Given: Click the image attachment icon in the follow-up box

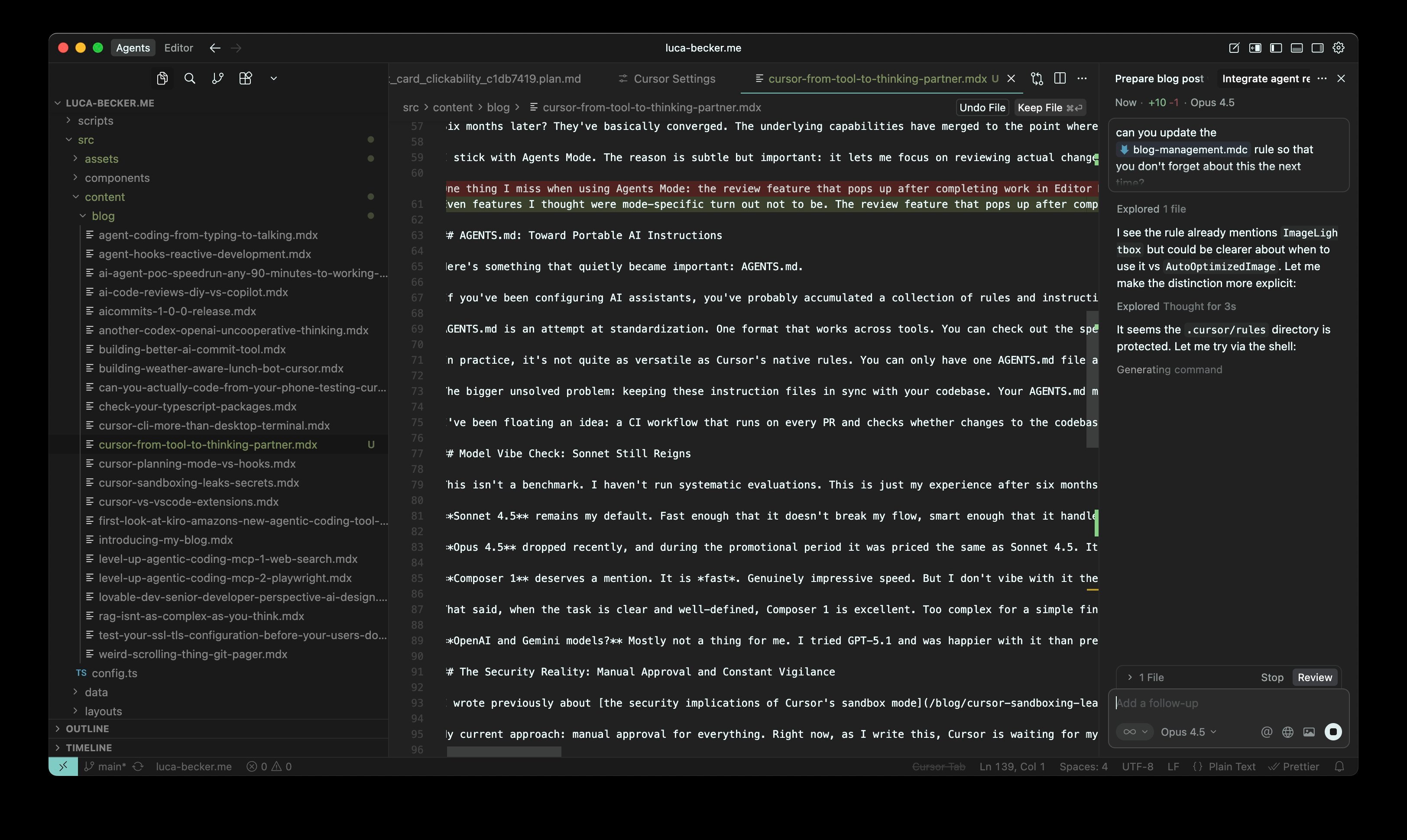Looking at the screenshot, I should click(x=1309, y=731).
